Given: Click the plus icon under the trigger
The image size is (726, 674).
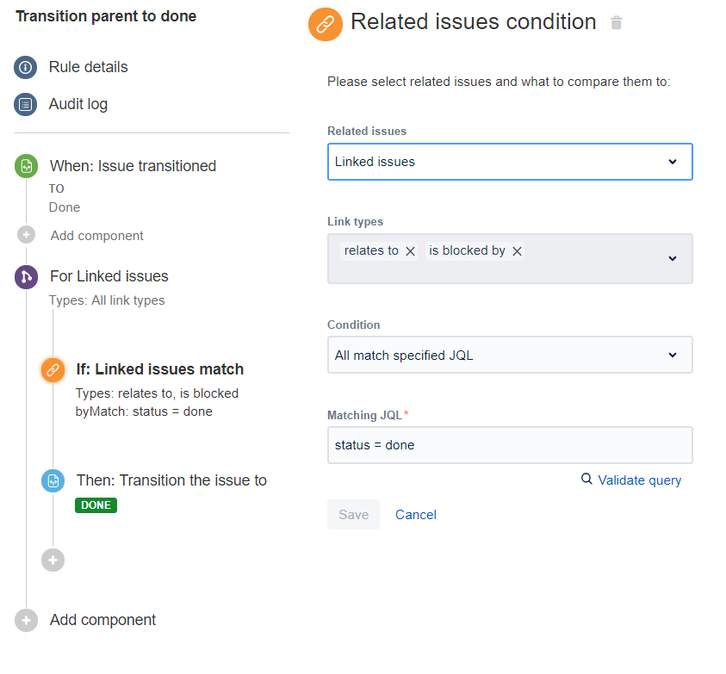Looking at the screenshot, I should [x=26, y=235].
